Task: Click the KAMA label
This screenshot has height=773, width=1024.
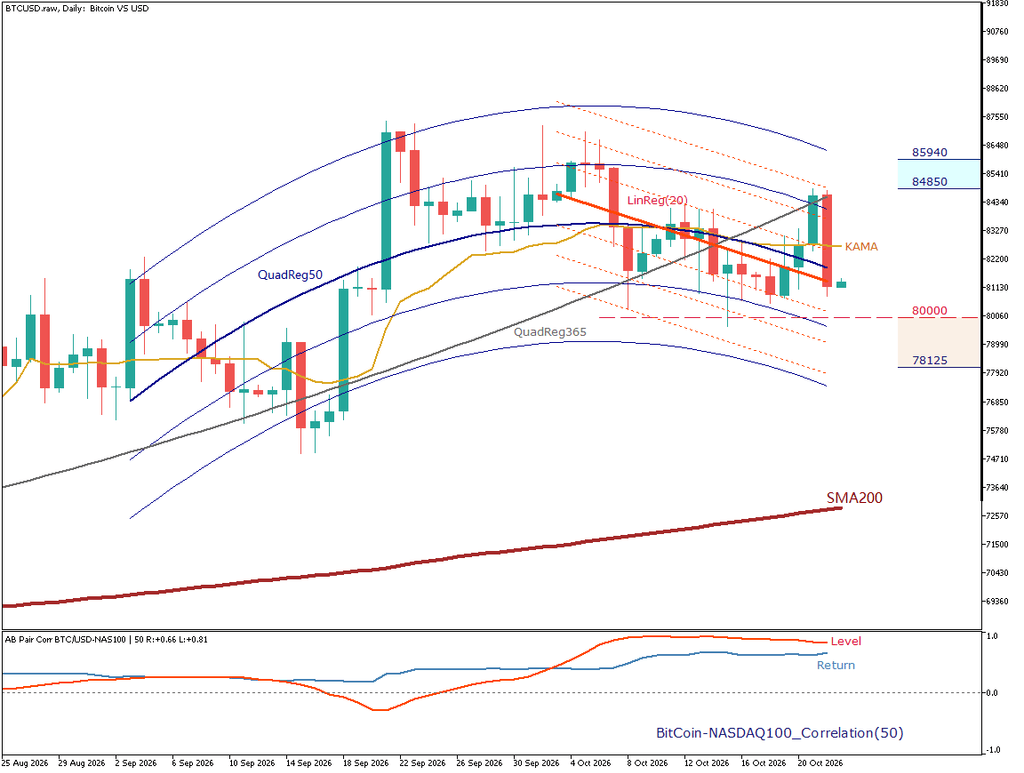Action: click(x=861, y=247)
